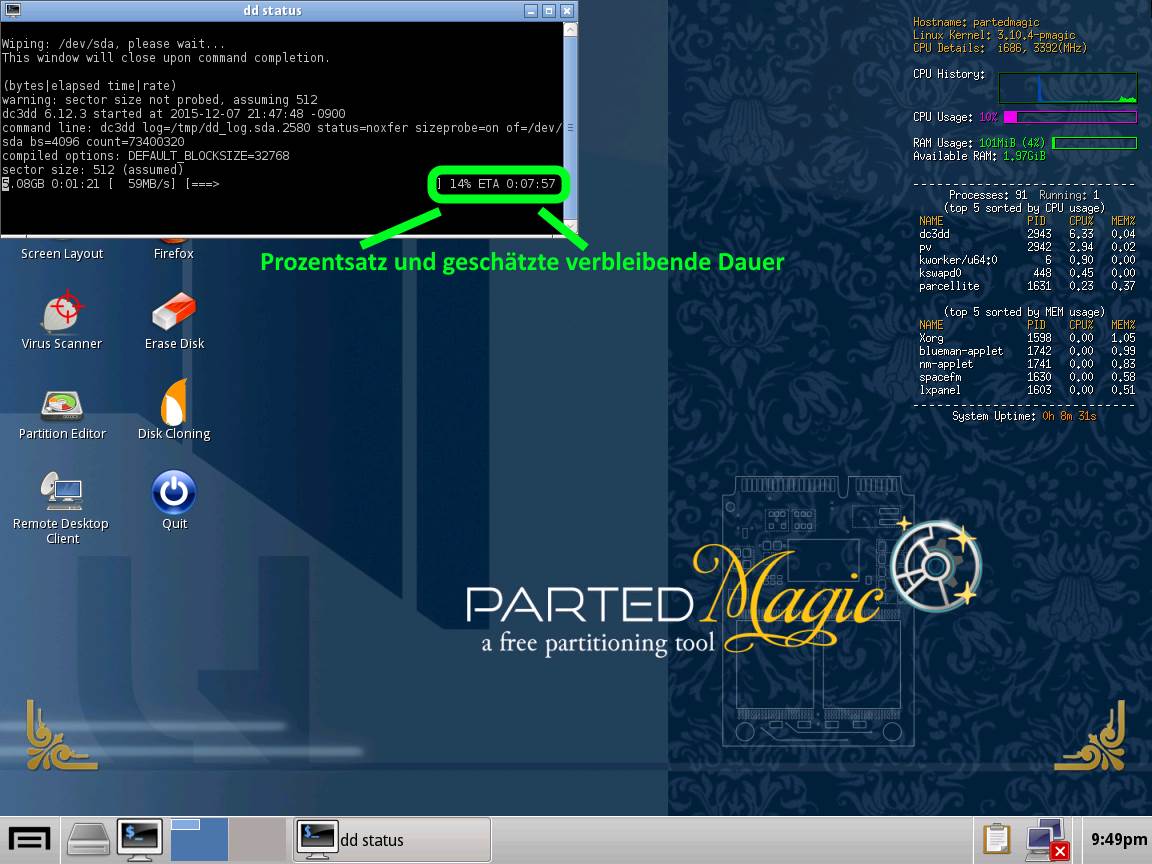Click the Linux Kernel version line
This screenshot has width=1152, height=864.
point(993,35)
